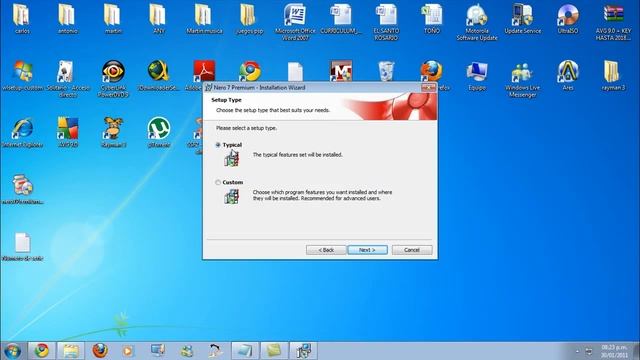Select the Custom setup type radio button

(218, 182)
